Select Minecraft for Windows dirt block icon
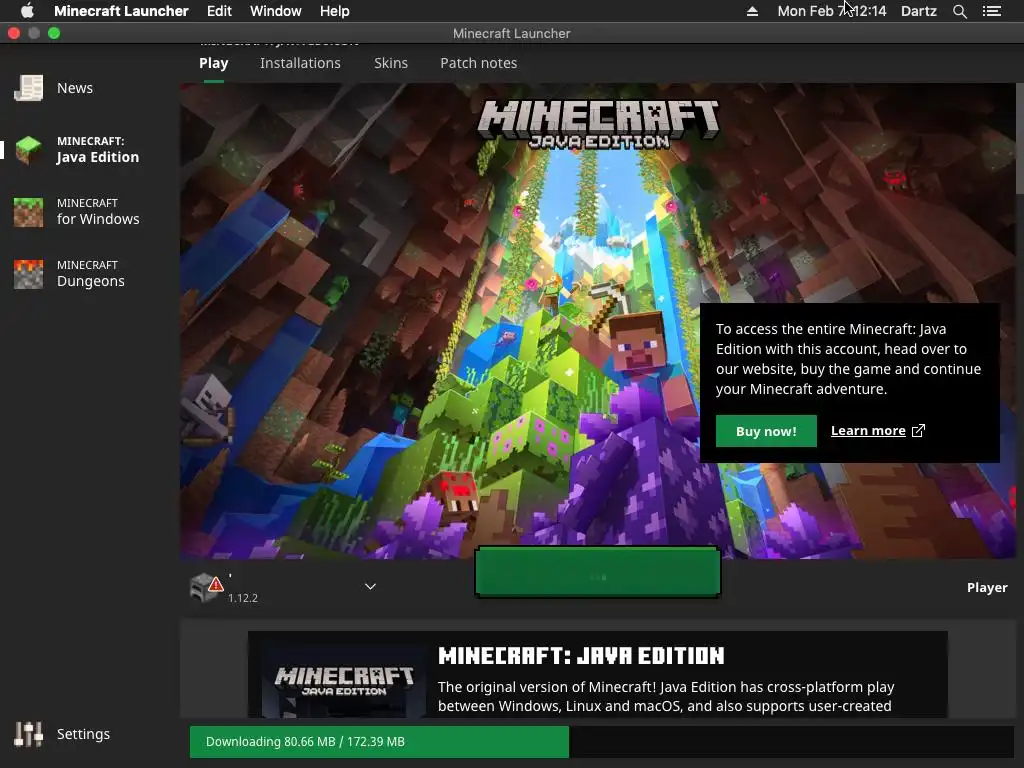The height and width of the screenshot is (768, 1024). coord(29,212)
